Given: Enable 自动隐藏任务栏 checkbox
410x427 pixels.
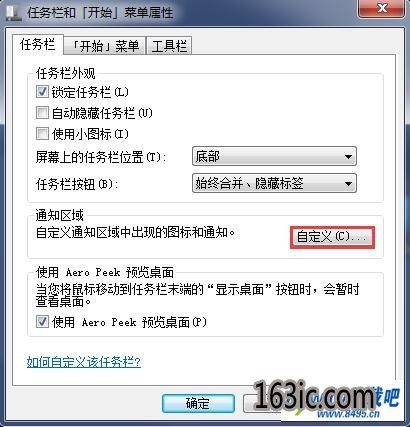Looking at the screenshot, I should [42, 113].
